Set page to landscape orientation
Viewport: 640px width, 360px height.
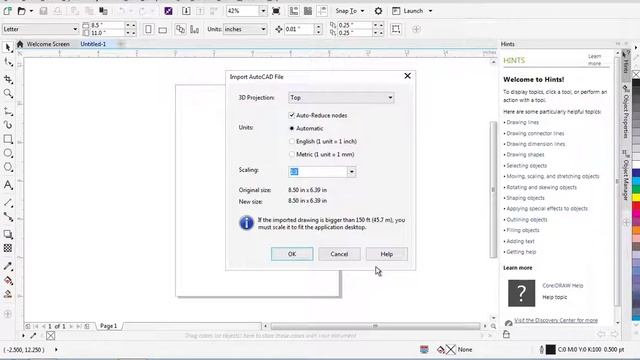pyautogui.click(x=162, y=29)
